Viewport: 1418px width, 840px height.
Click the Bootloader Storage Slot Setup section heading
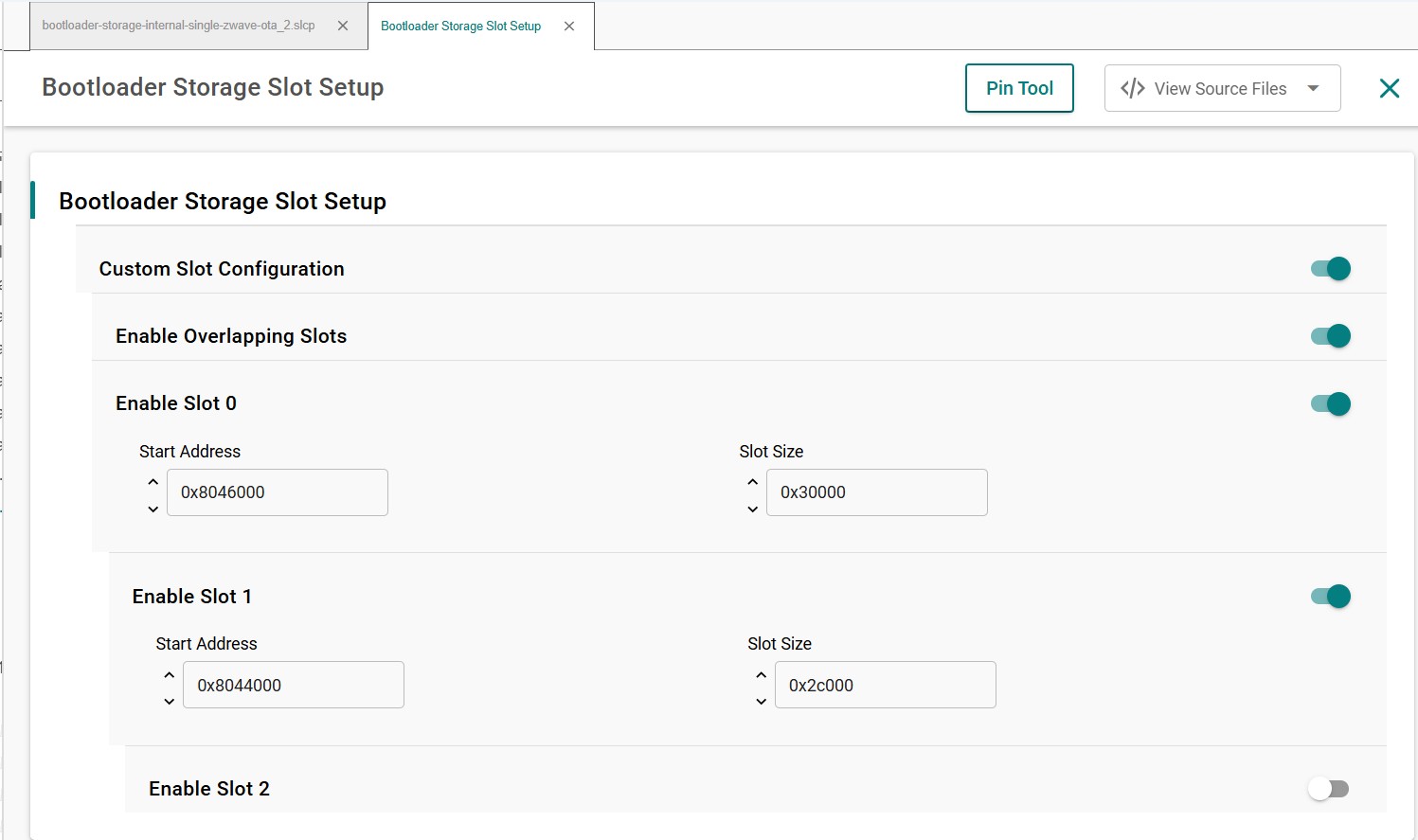[223, 202]
